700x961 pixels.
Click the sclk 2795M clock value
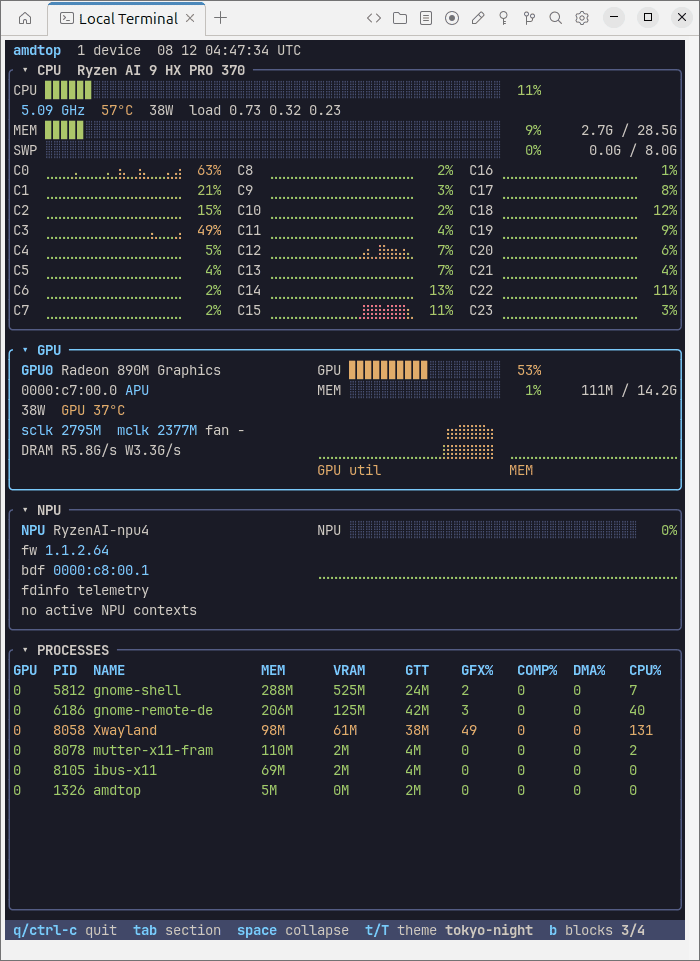click(x=61, y=430)
